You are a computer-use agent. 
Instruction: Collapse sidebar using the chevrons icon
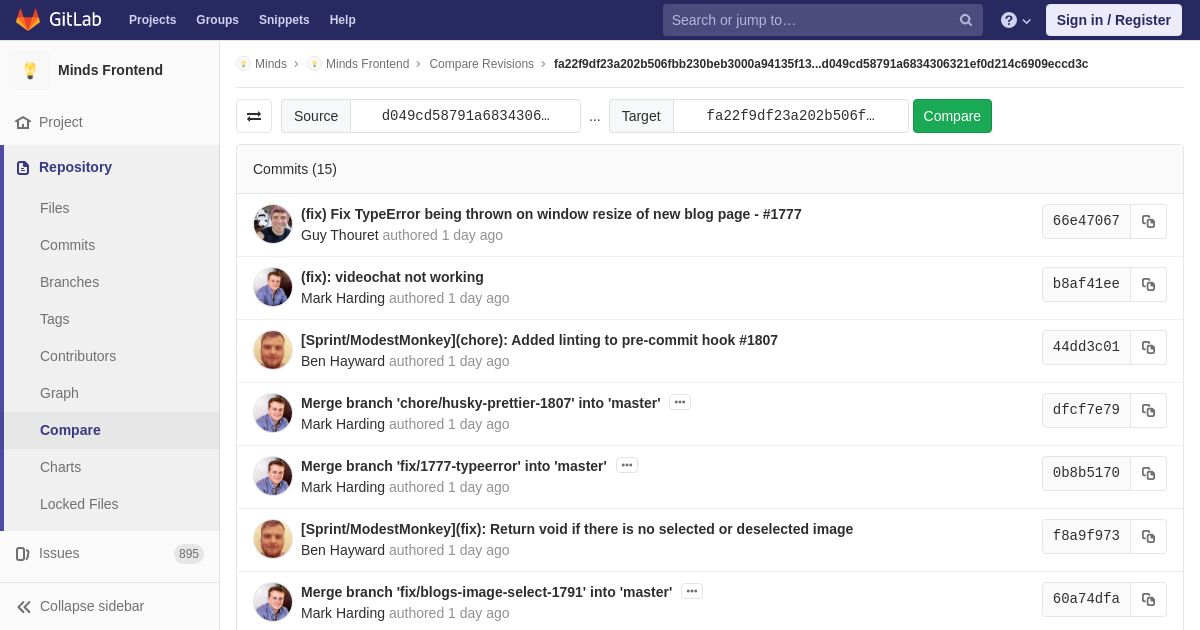(24, 607)
